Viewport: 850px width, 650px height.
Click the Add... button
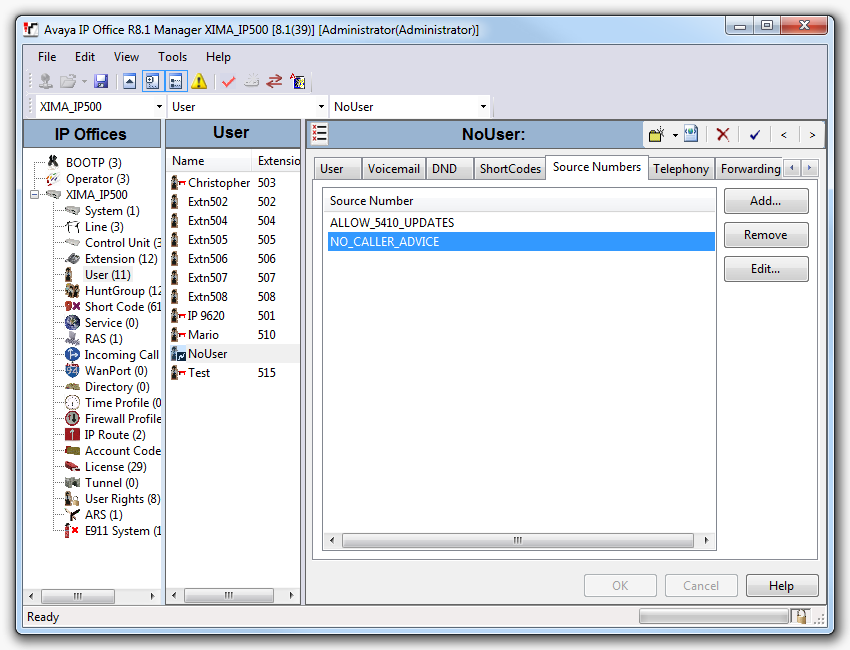765,201
